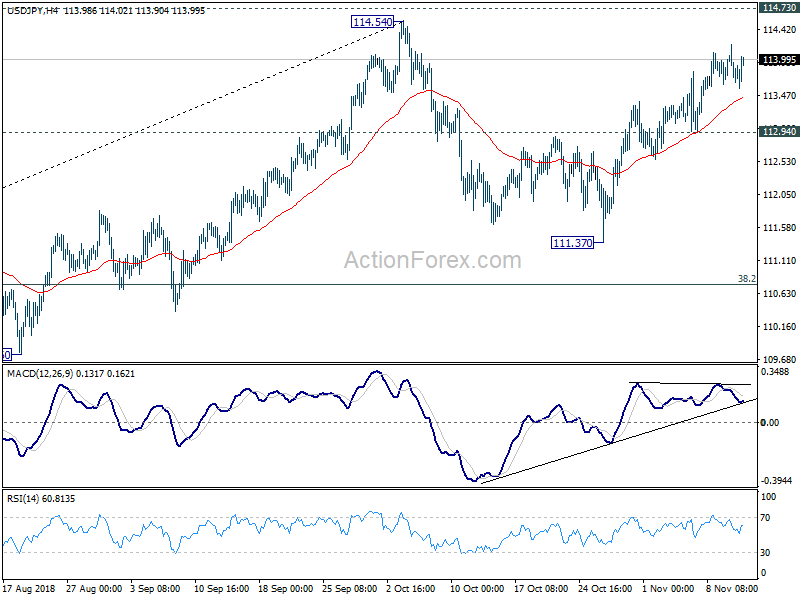800x600 pixels.
Task: Click the RSI 70 level label
Action: pos(765,518)
